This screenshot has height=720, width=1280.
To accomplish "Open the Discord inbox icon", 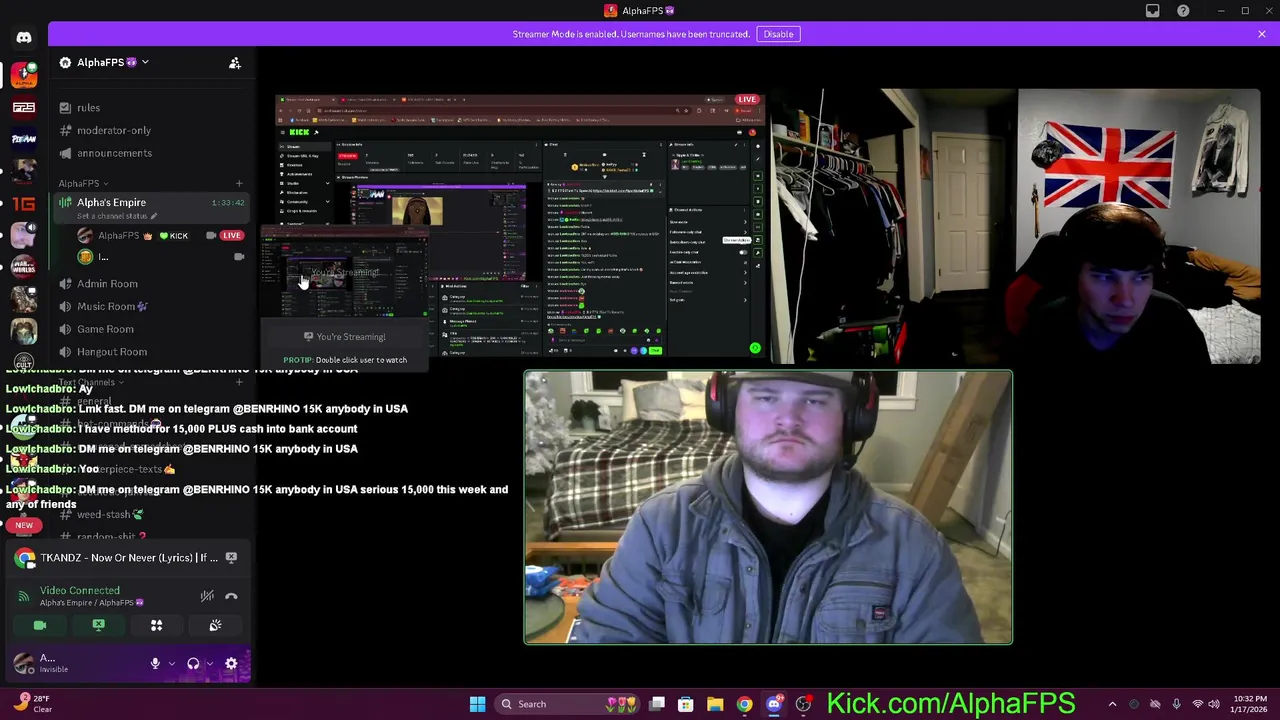I will (x=1153, y=11).
